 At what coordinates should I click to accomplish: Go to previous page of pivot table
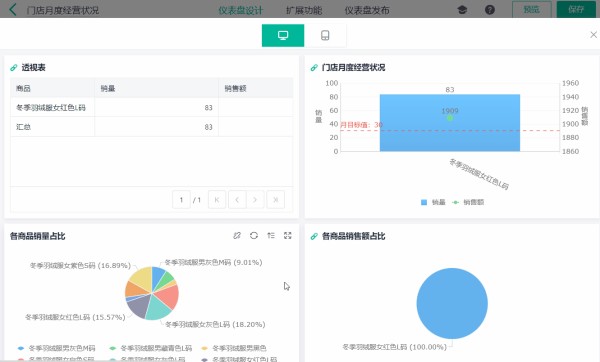coord(237,200)
